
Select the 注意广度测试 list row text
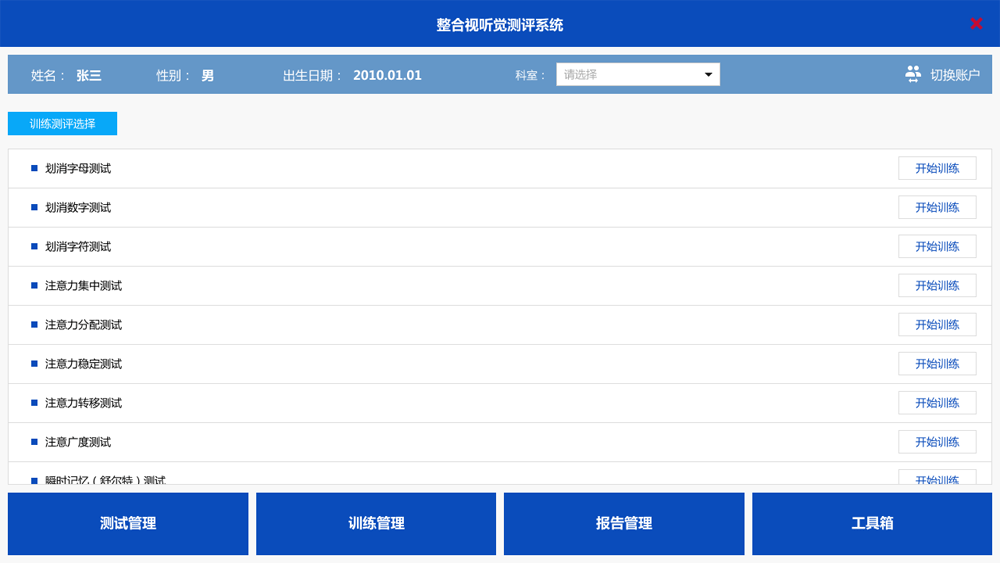click(78, 442)
